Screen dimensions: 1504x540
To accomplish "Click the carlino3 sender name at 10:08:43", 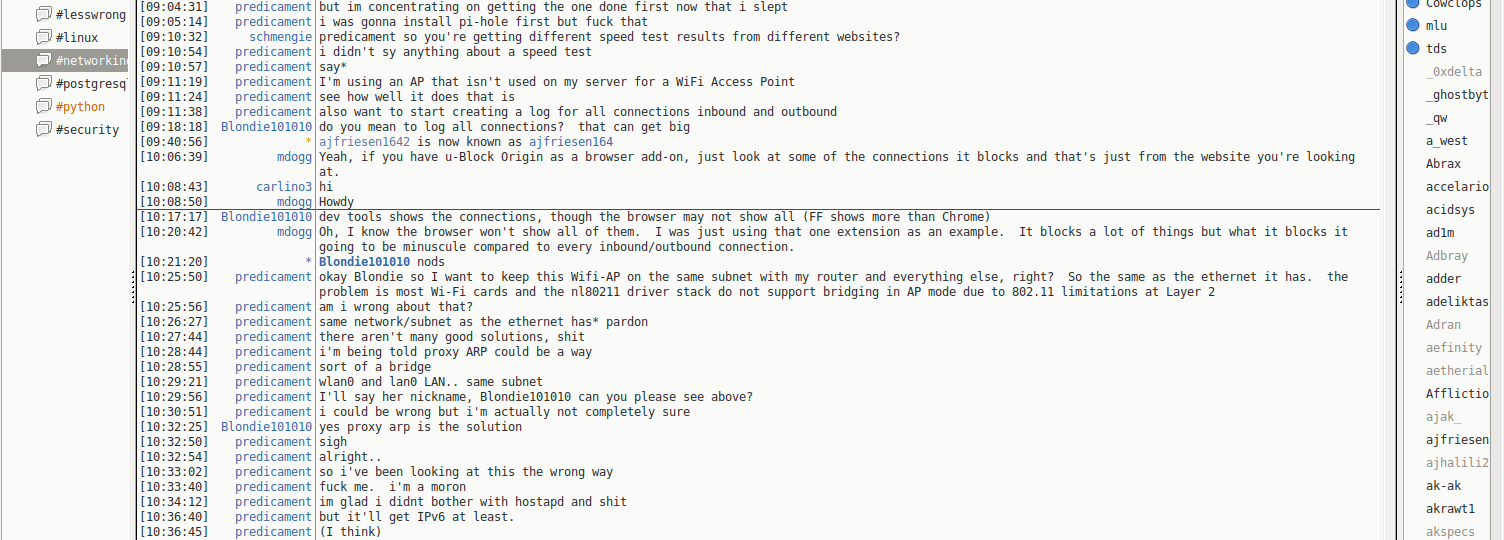I will (284, 187).
